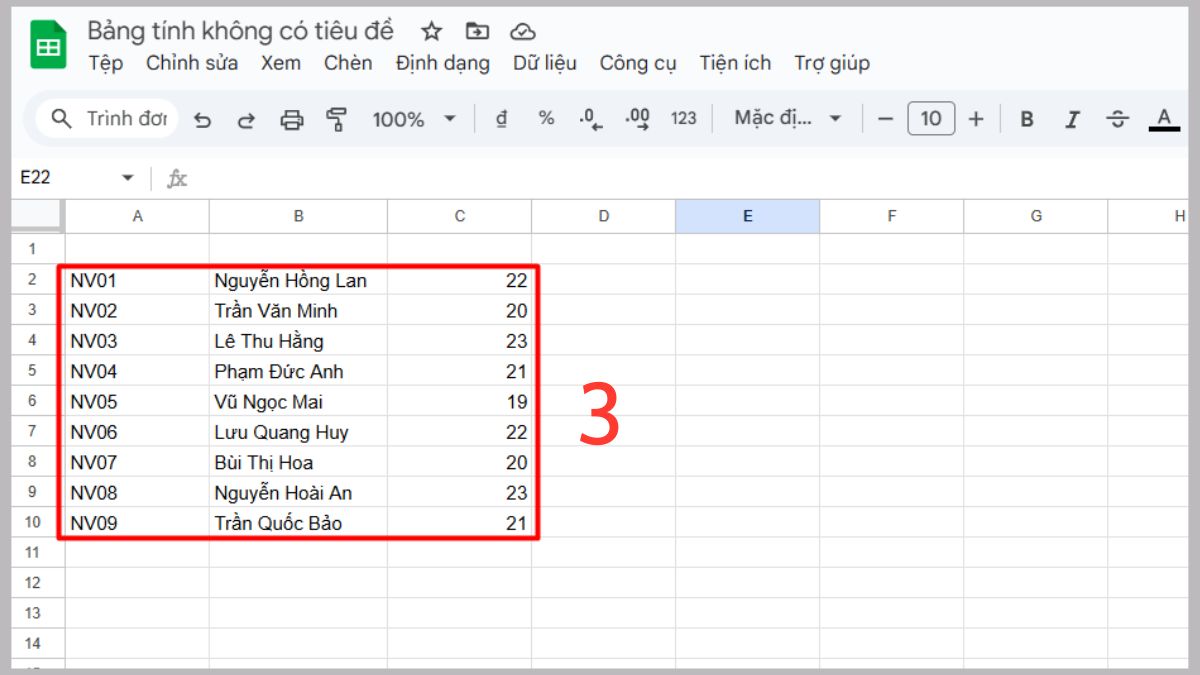
Task: Select the paint format tool
Action: 335,117
